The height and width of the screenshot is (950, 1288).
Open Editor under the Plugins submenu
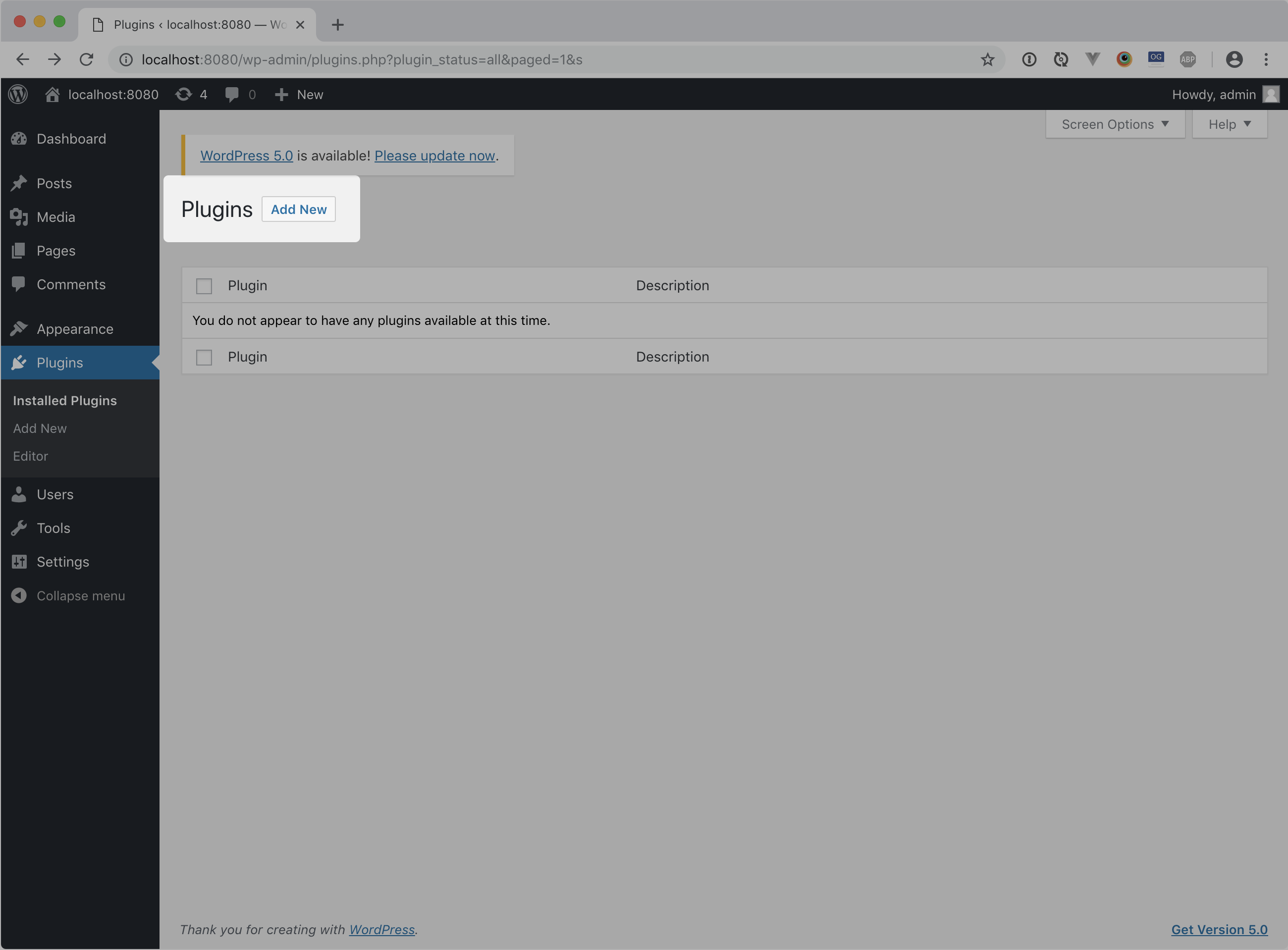(31, 456)
